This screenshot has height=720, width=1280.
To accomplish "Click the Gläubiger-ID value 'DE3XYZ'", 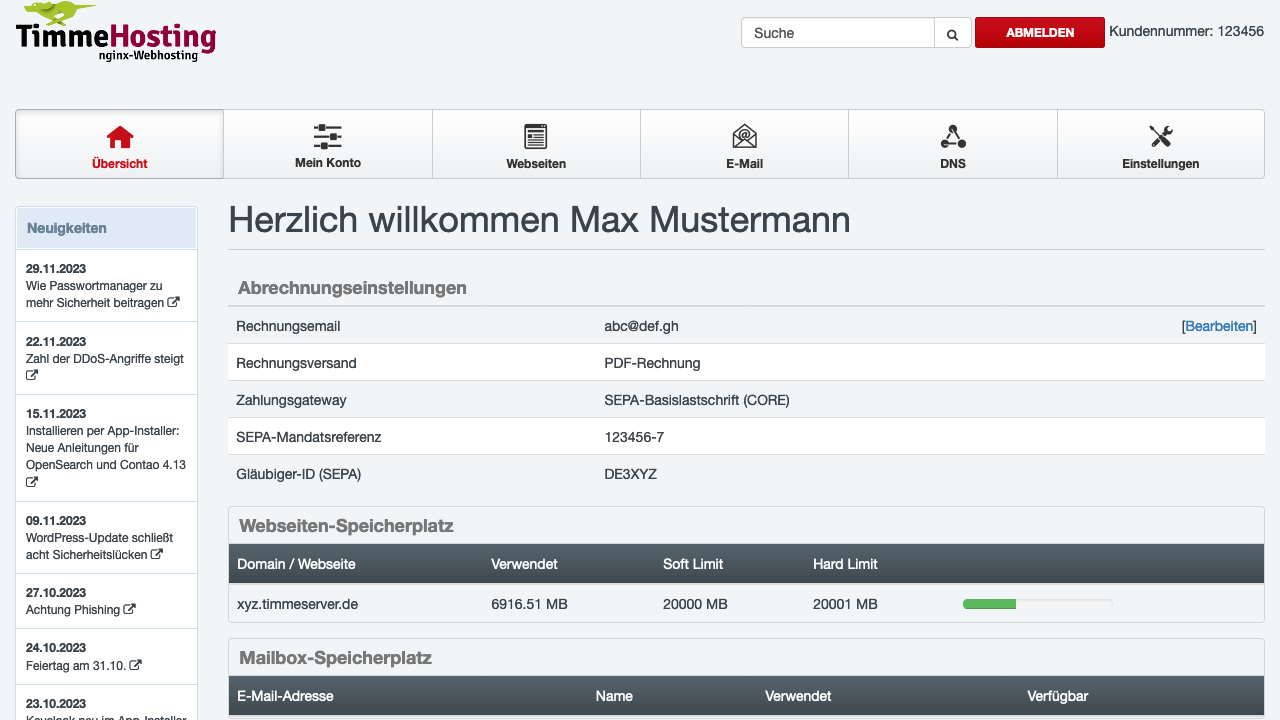I will [630, 474].
